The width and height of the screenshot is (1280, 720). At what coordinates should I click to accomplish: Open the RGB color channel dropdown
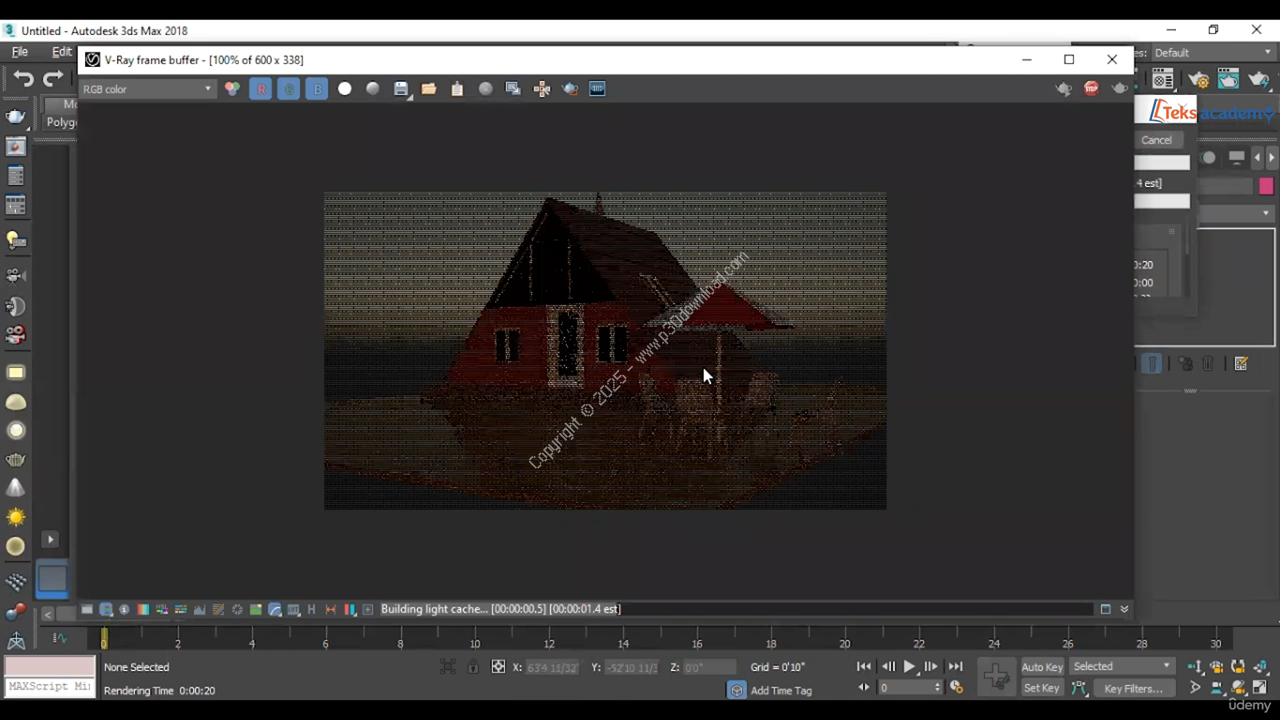click(147, 89)
